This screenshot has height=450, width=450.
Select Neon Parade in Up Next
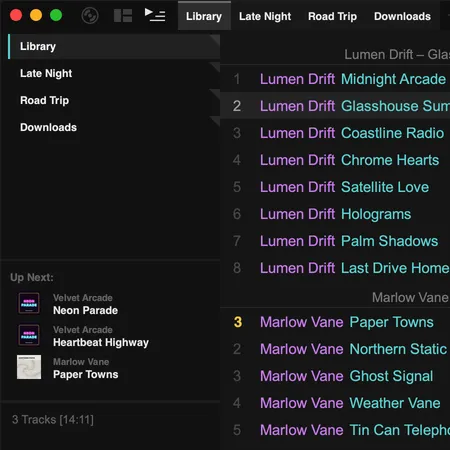pos(85,310)
